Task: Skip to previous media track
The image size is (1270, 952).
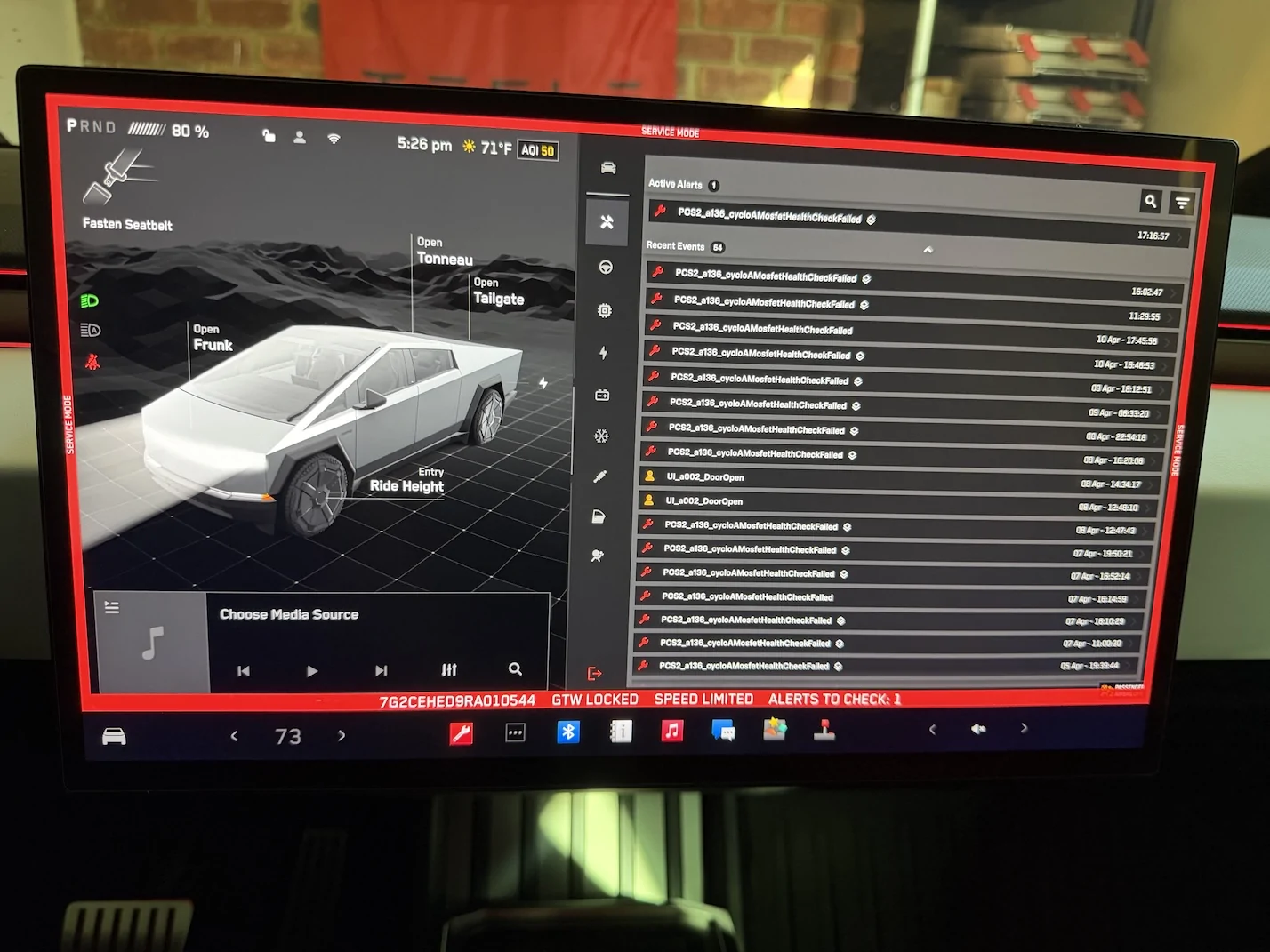Action: coord(244,671)
